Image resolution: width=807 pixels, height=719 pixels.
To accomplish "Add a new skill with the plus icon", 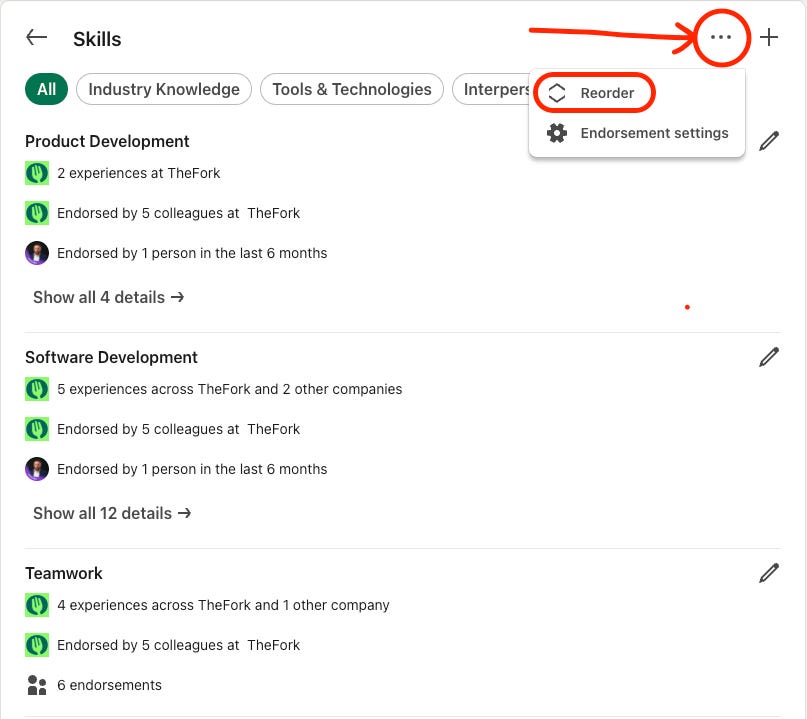I will (769, 37).
